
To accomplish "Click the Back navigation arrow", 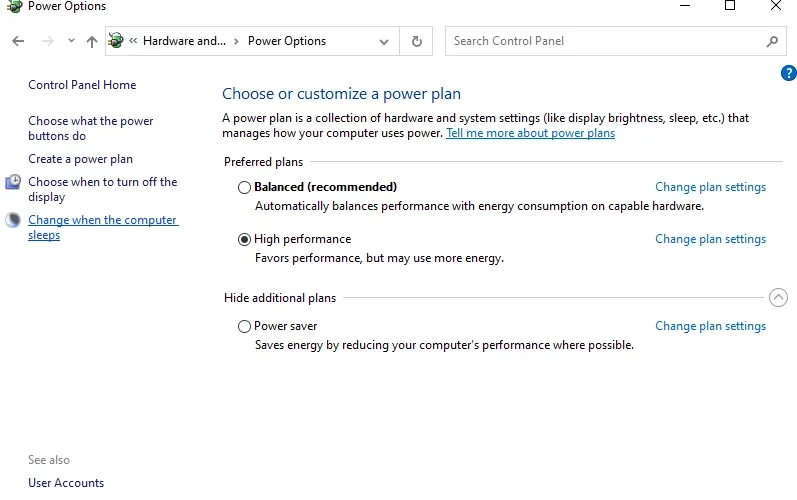I will [x=18, y=41].
